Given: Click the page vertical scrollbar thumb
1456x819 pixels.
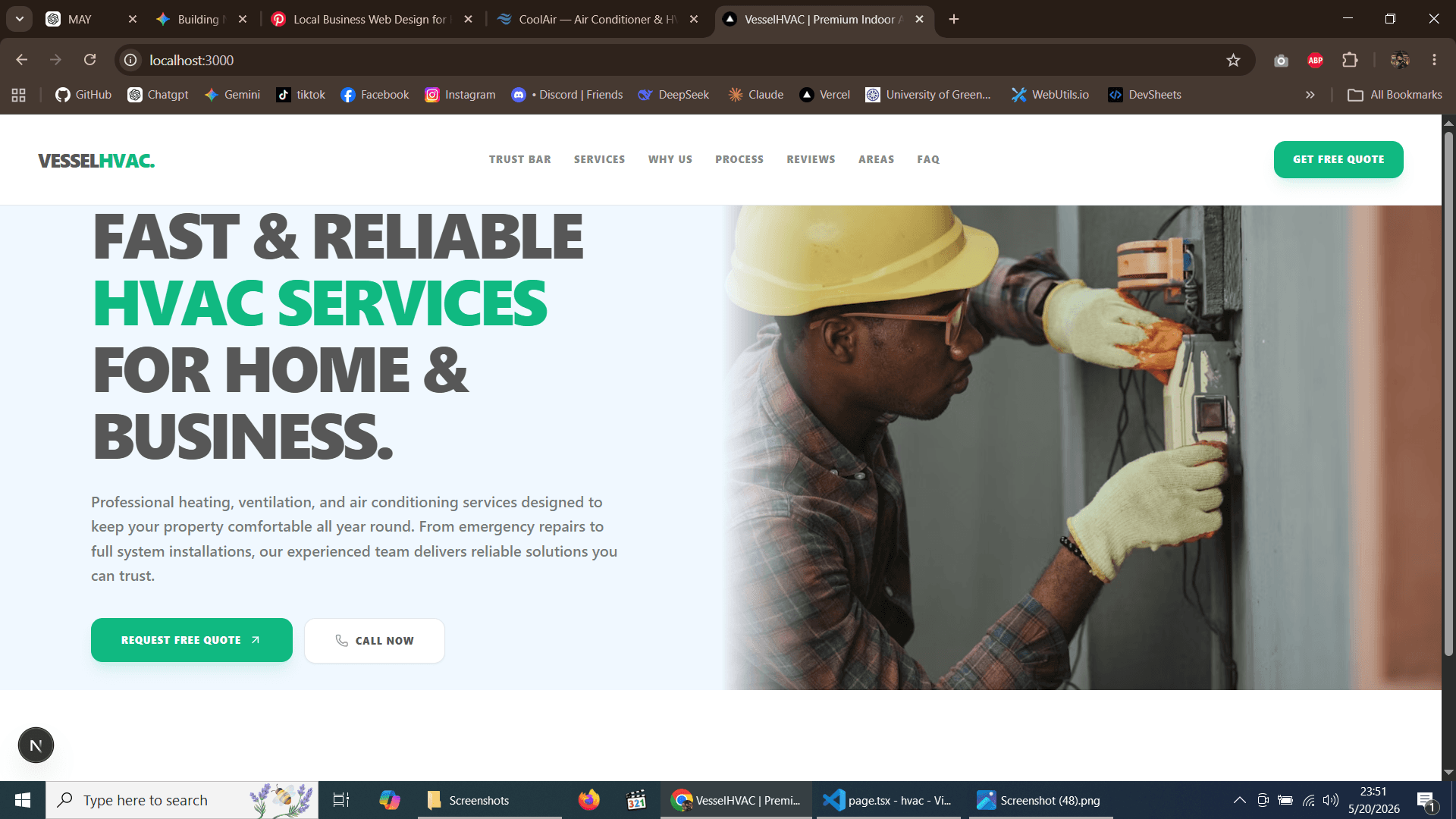Looking at the screenshot, I should (1448, 393).
